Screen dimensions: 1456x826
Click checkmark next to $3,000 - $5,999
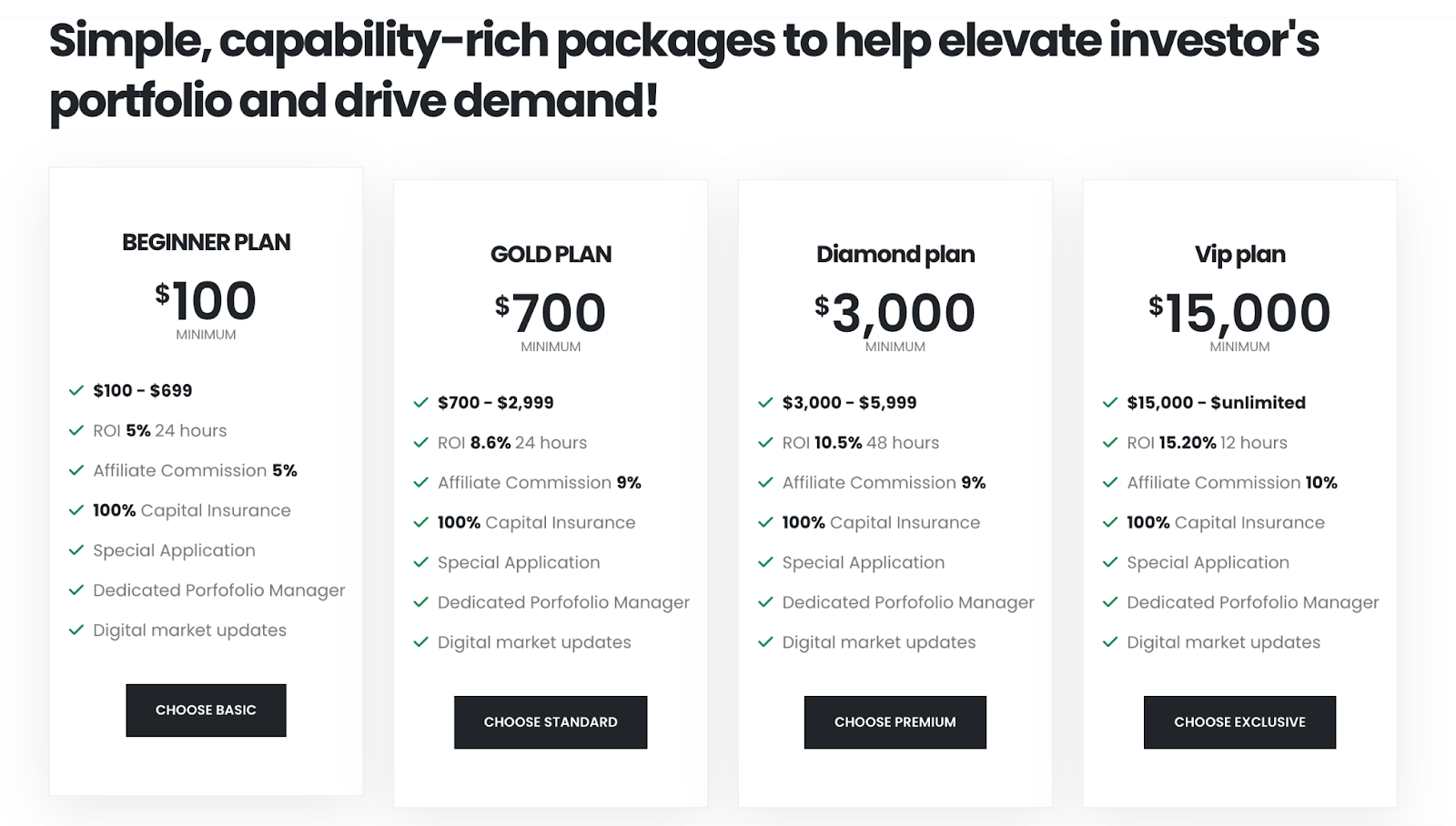[765, 402]
